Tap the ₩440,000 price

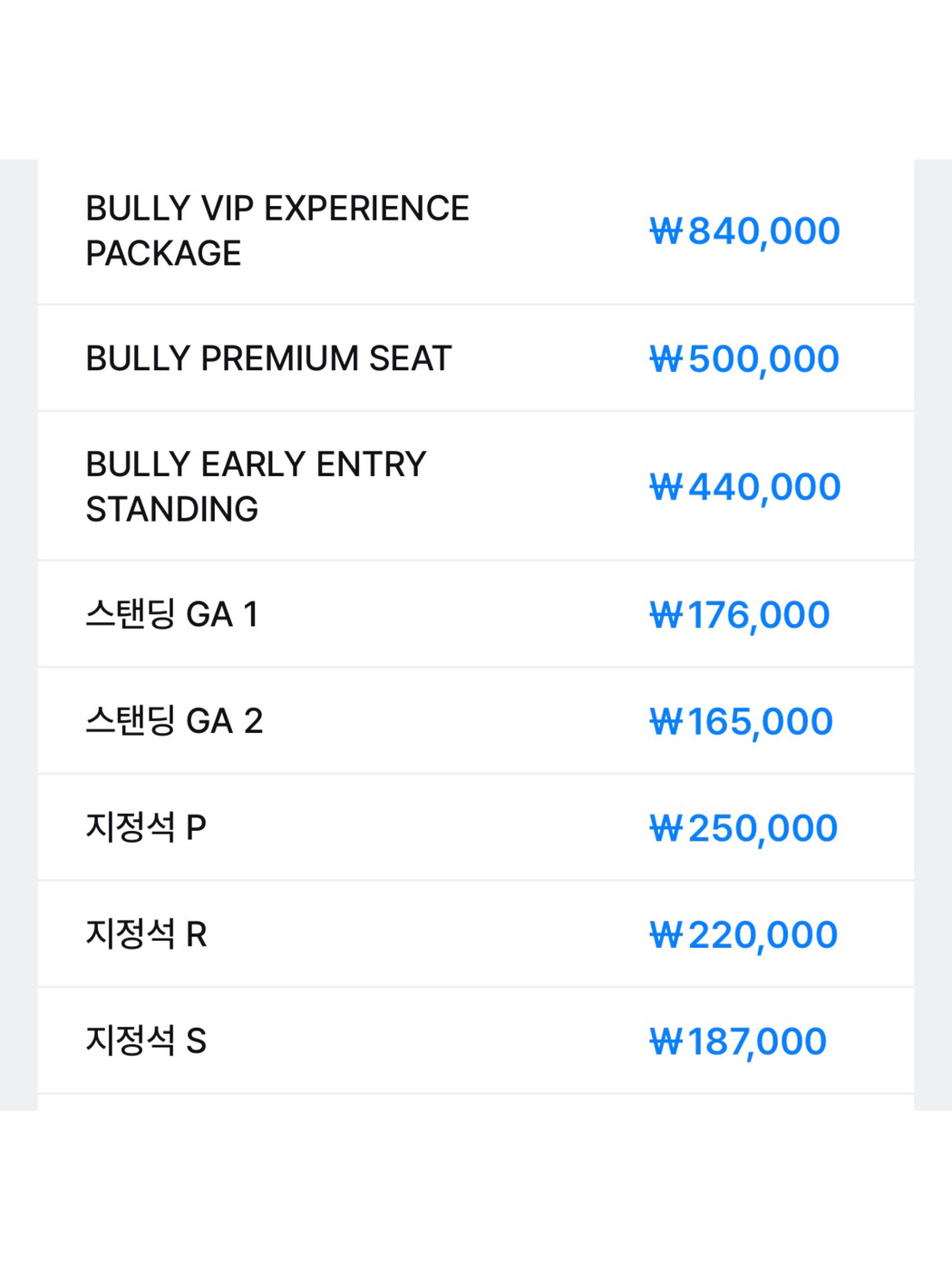click(744, 487)
